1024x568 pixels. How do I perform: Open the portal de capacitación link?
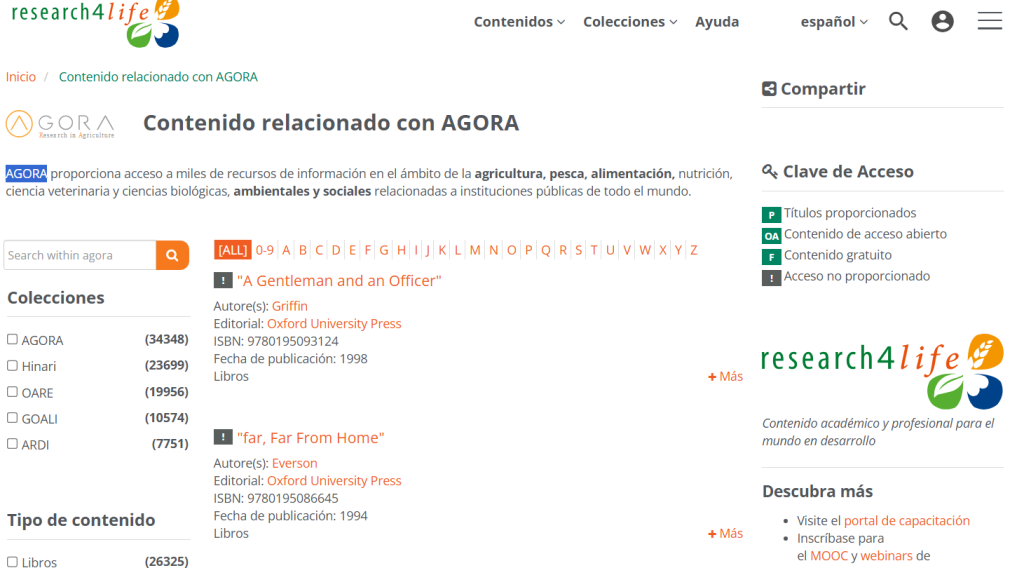point(906,521)
